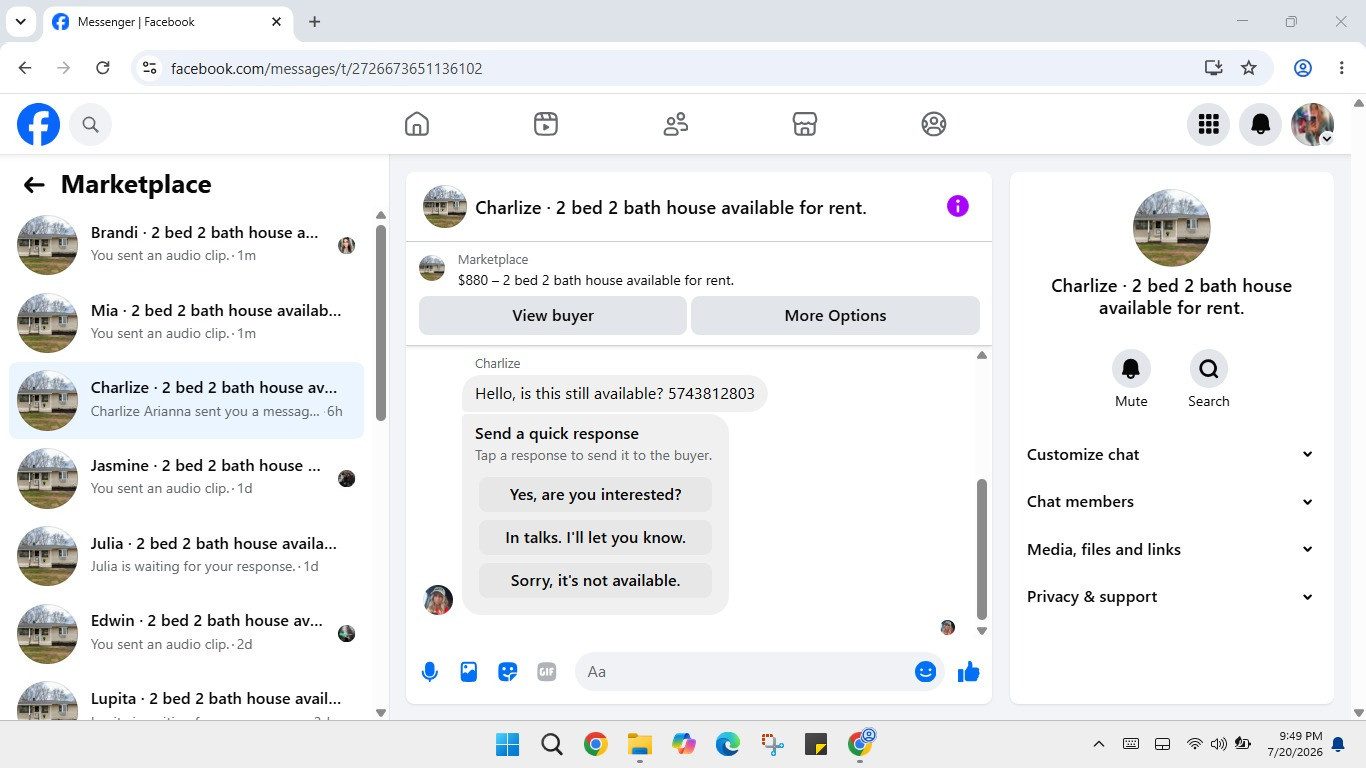Open the Brandi conversation
1366x768 pixels.
tap(187, 244)
